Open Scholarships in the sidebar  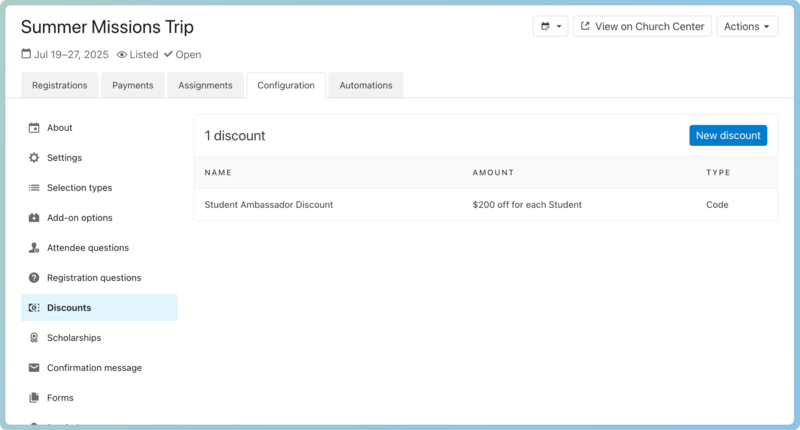[x=99, y=338]
